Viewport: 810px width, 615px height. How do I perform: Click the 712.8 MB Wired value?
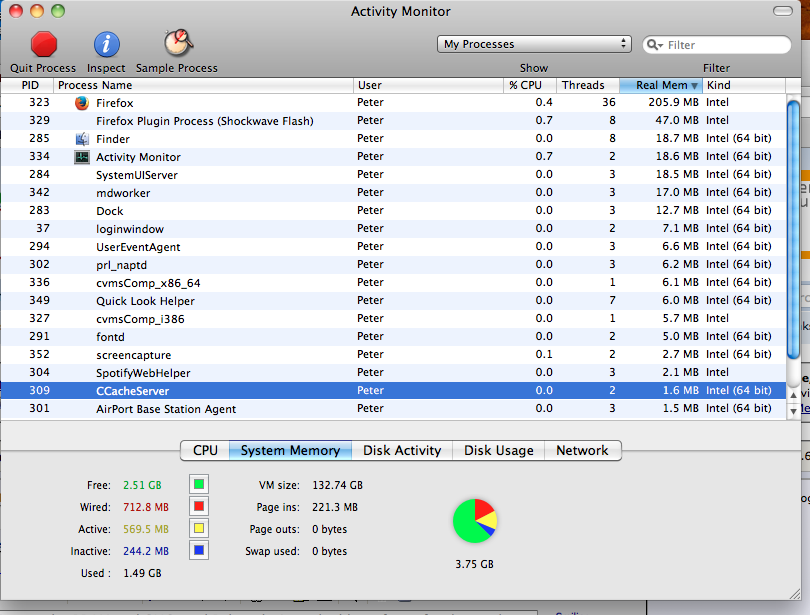click(x=146, y=507)
